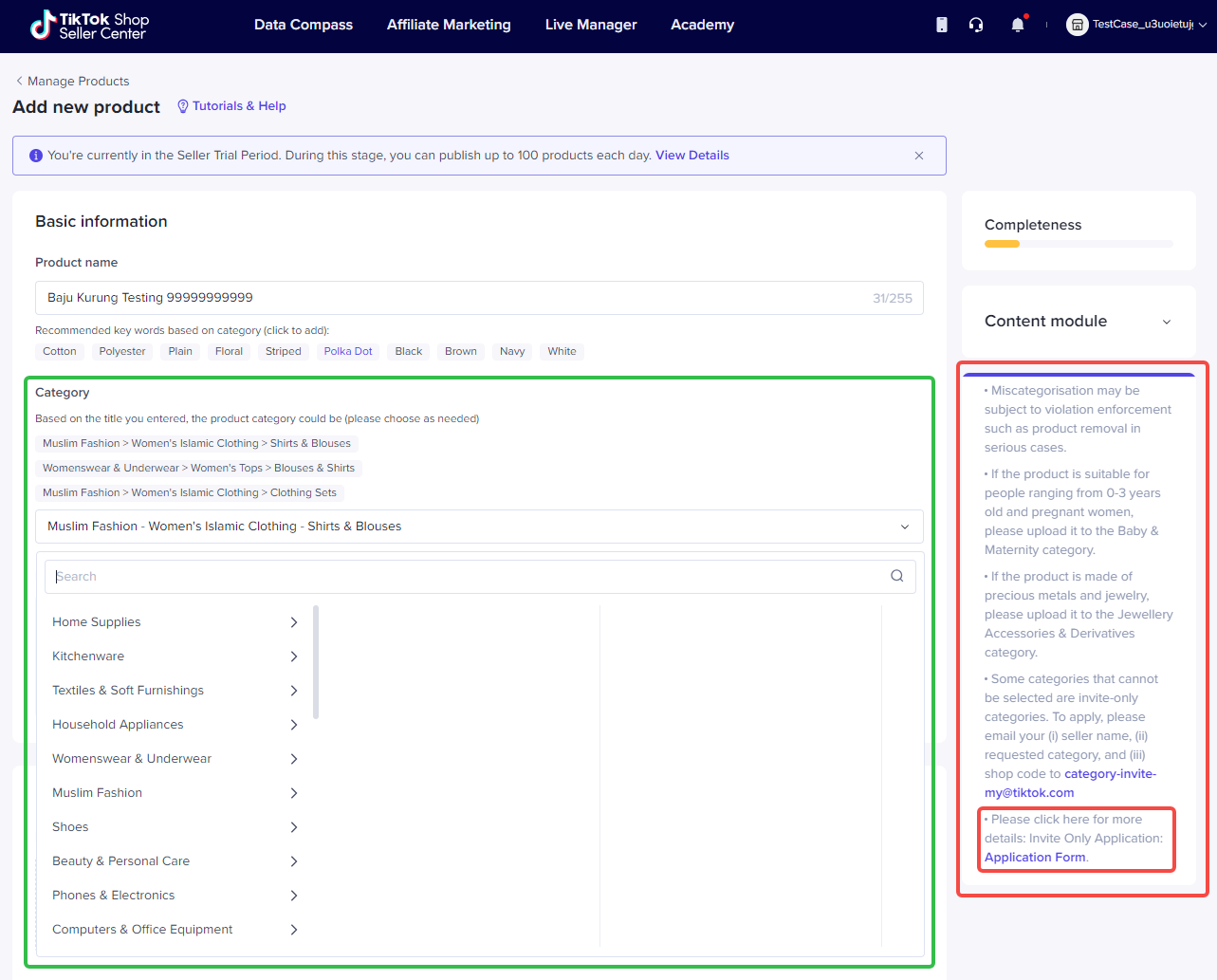Viewport: 1217px width, 980px height.
Task: Open the mobile app download icon
Action: click(942, 25)
